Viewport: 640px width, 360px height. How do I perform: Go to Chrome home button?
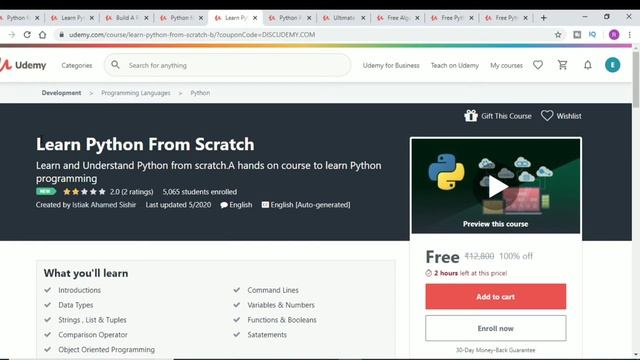click(42, 35)
